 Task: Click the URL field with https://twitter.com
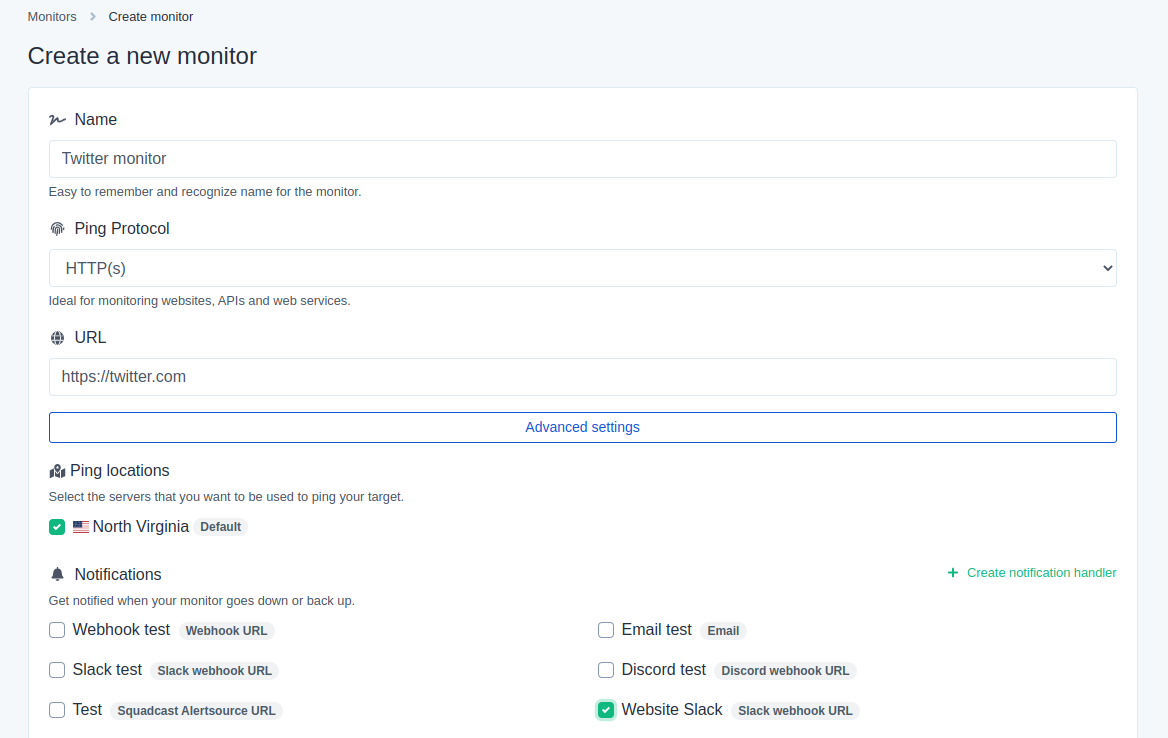click(582, 377)
